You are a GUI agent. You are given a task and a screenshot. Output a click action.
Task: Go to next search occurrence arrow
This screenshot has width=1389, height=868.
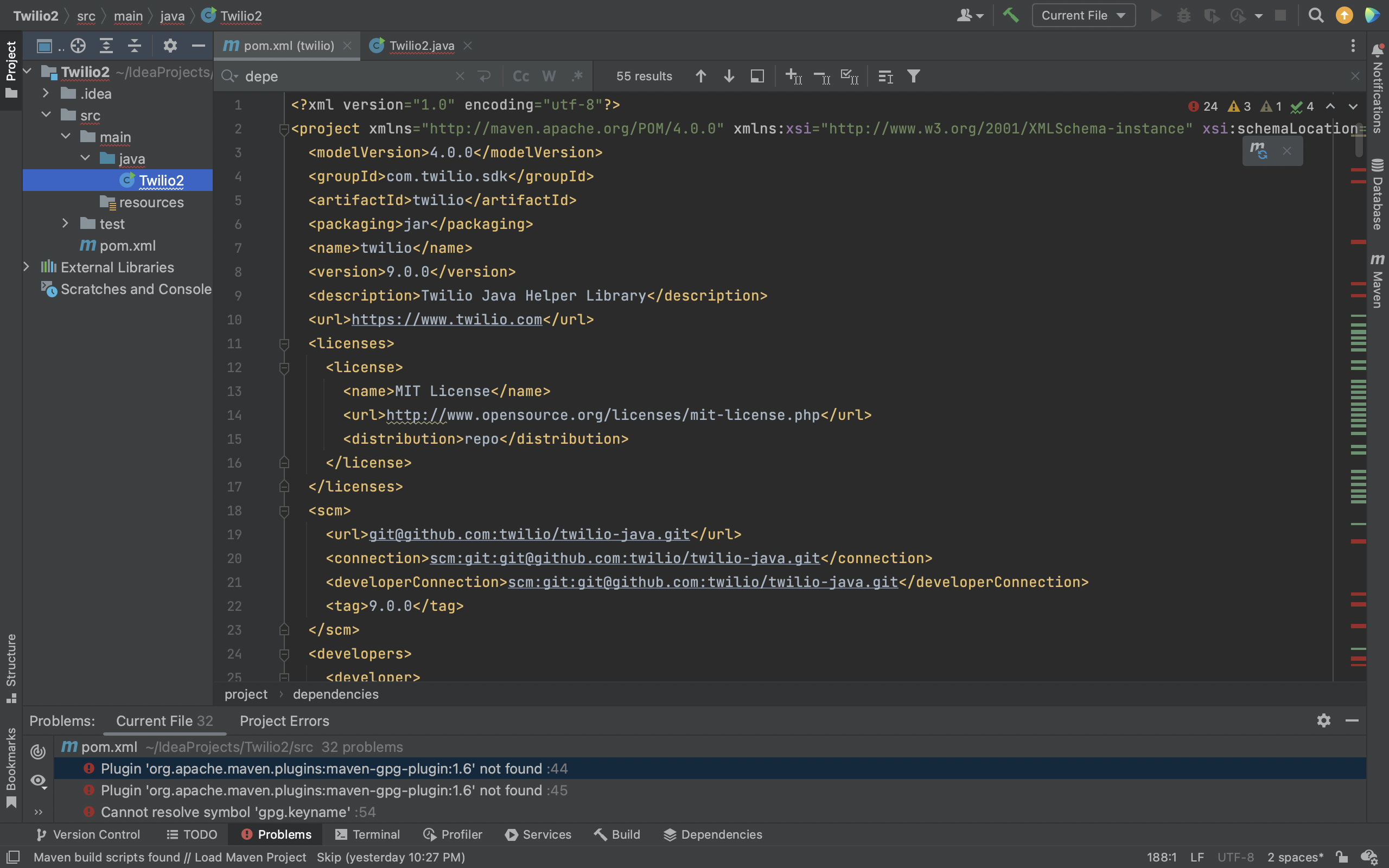729,76
